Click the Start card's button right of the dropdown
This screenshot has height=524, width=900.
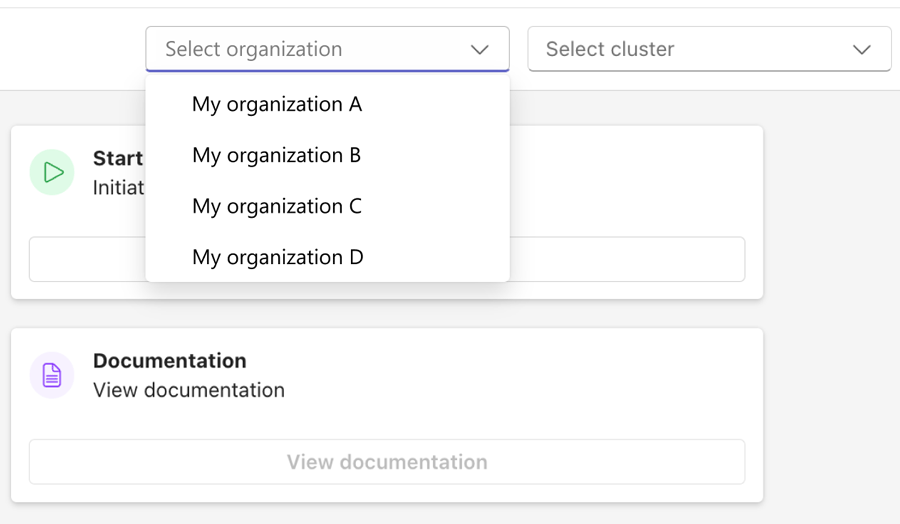627,259
